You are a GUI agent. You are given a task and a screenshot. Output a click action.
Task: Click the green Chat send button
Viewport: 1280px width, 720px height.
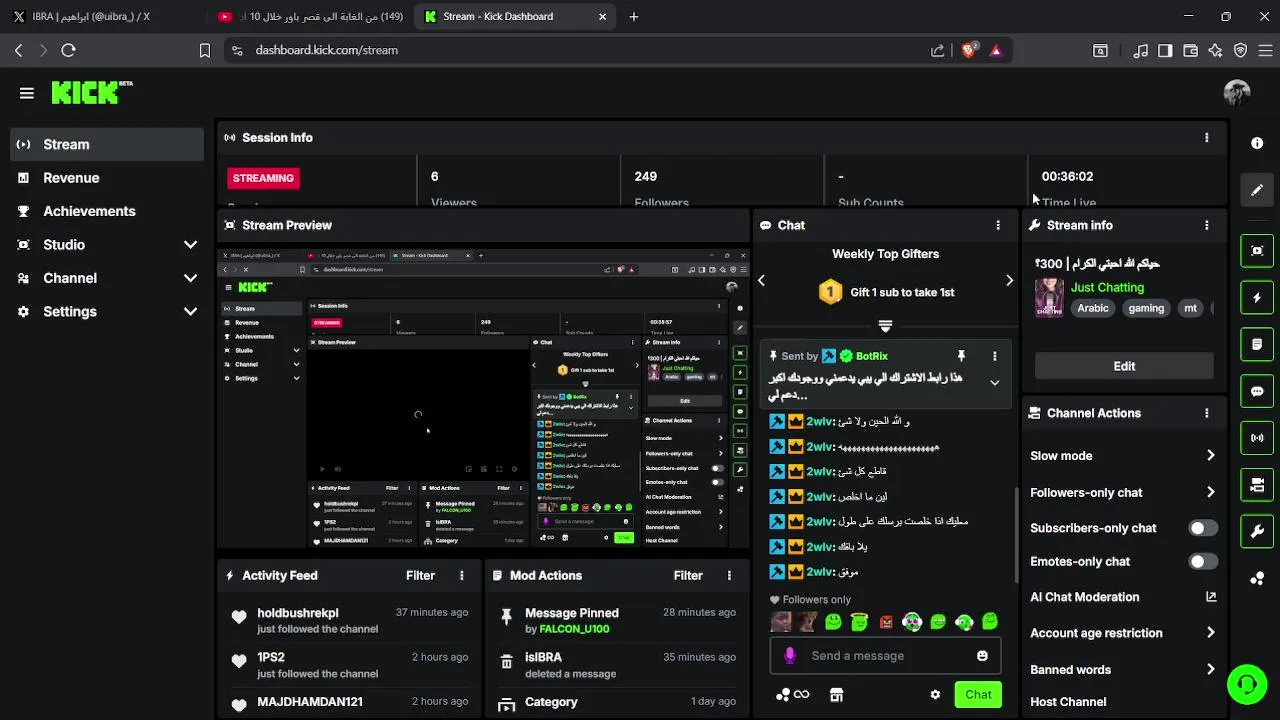[978, 694]
